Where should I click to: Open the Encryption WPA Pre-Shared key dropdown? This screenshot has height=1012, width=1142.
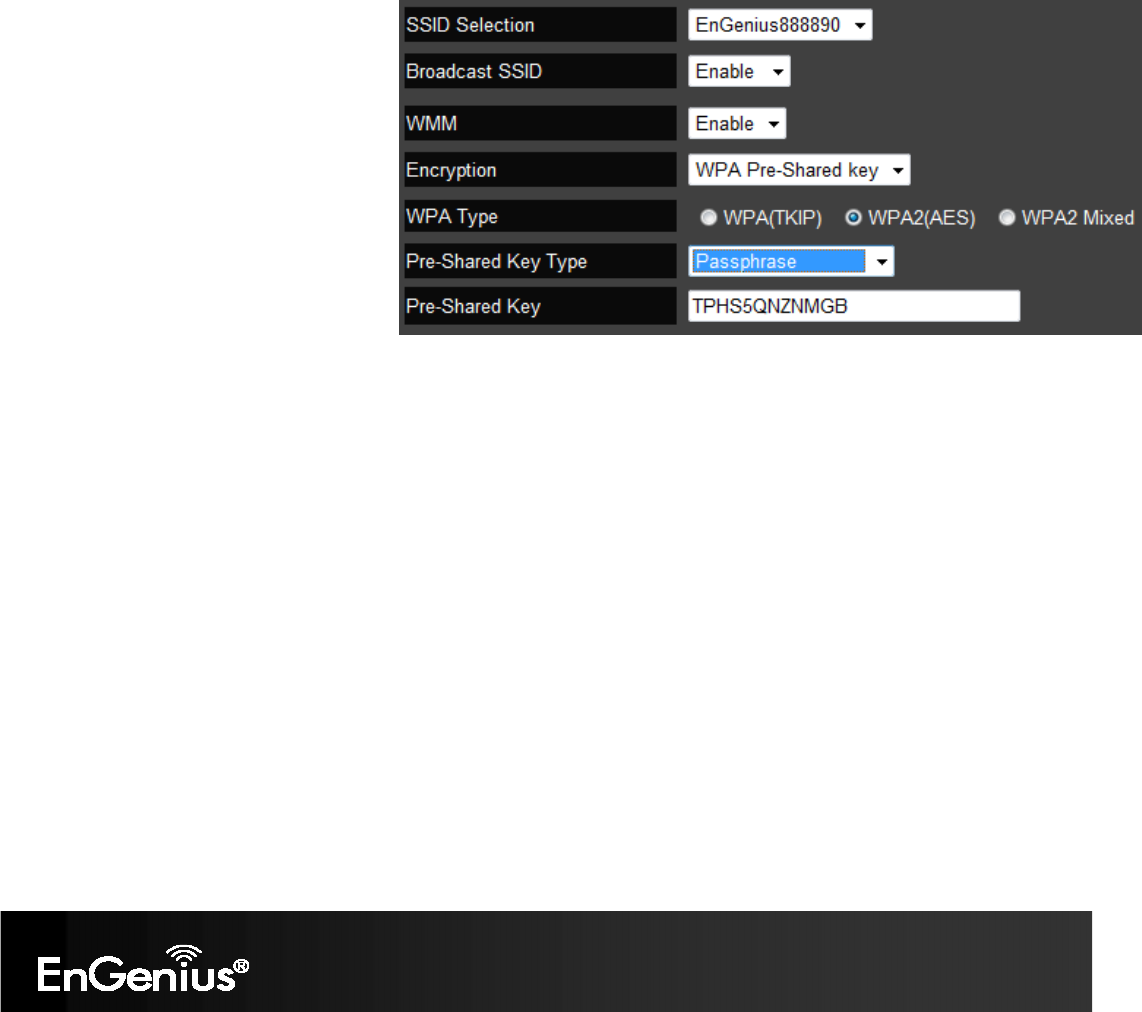(799, 170)
